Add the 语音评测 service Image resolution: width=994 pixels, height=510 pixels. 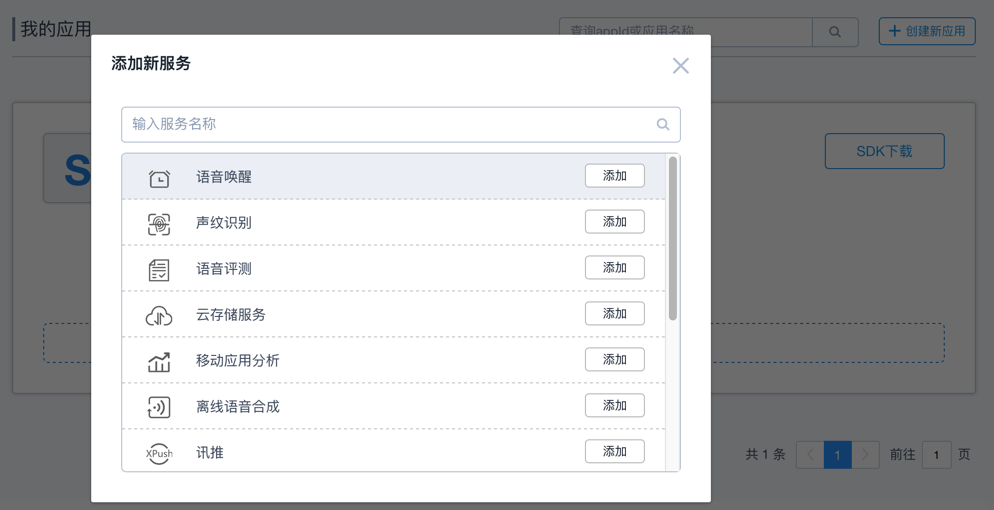coord(614,268)
